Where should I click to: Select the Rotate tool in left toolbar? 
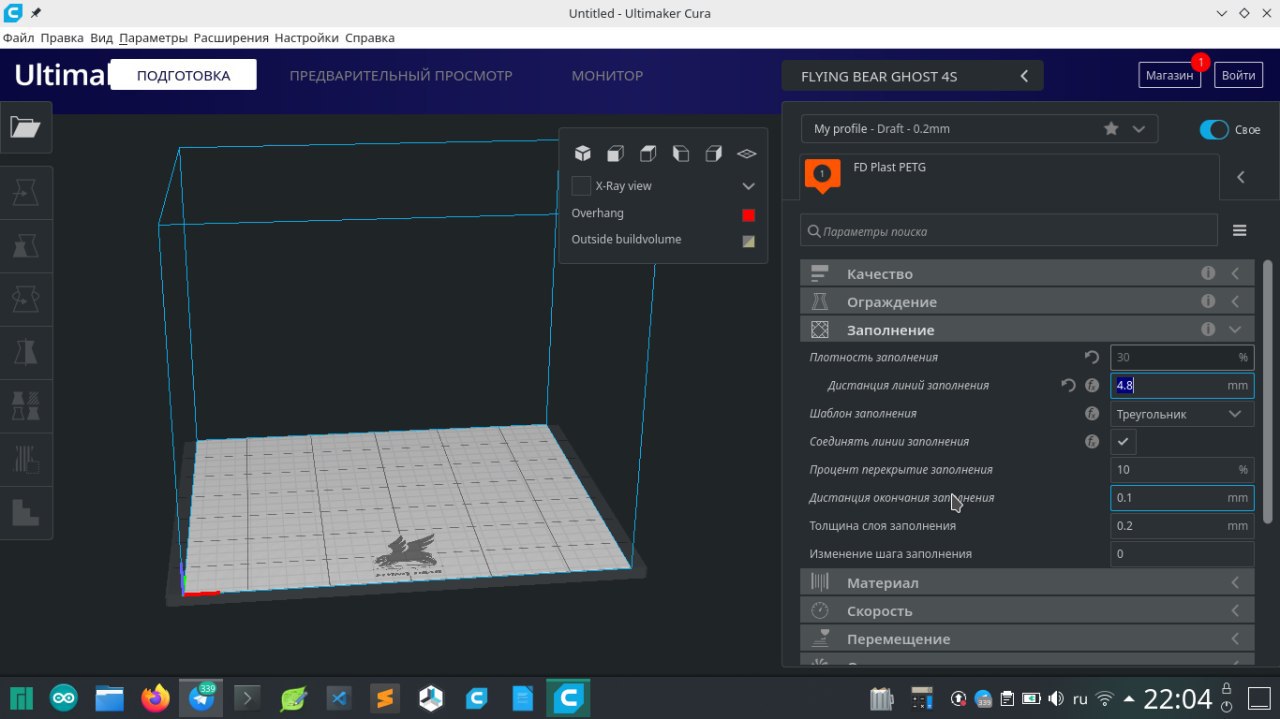tap(25, 298)
